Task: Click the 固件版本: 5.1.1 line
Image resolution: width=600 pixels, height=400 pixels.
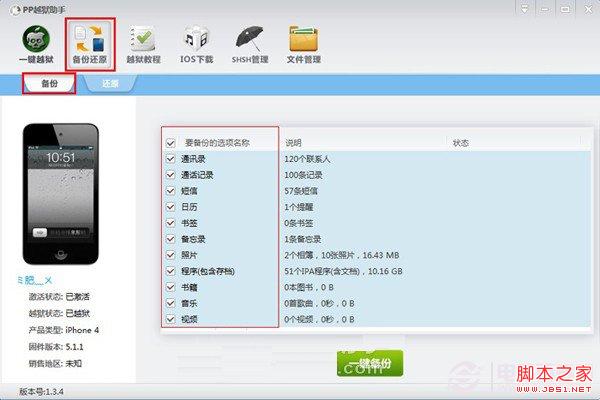Action: tap(56, 347)
